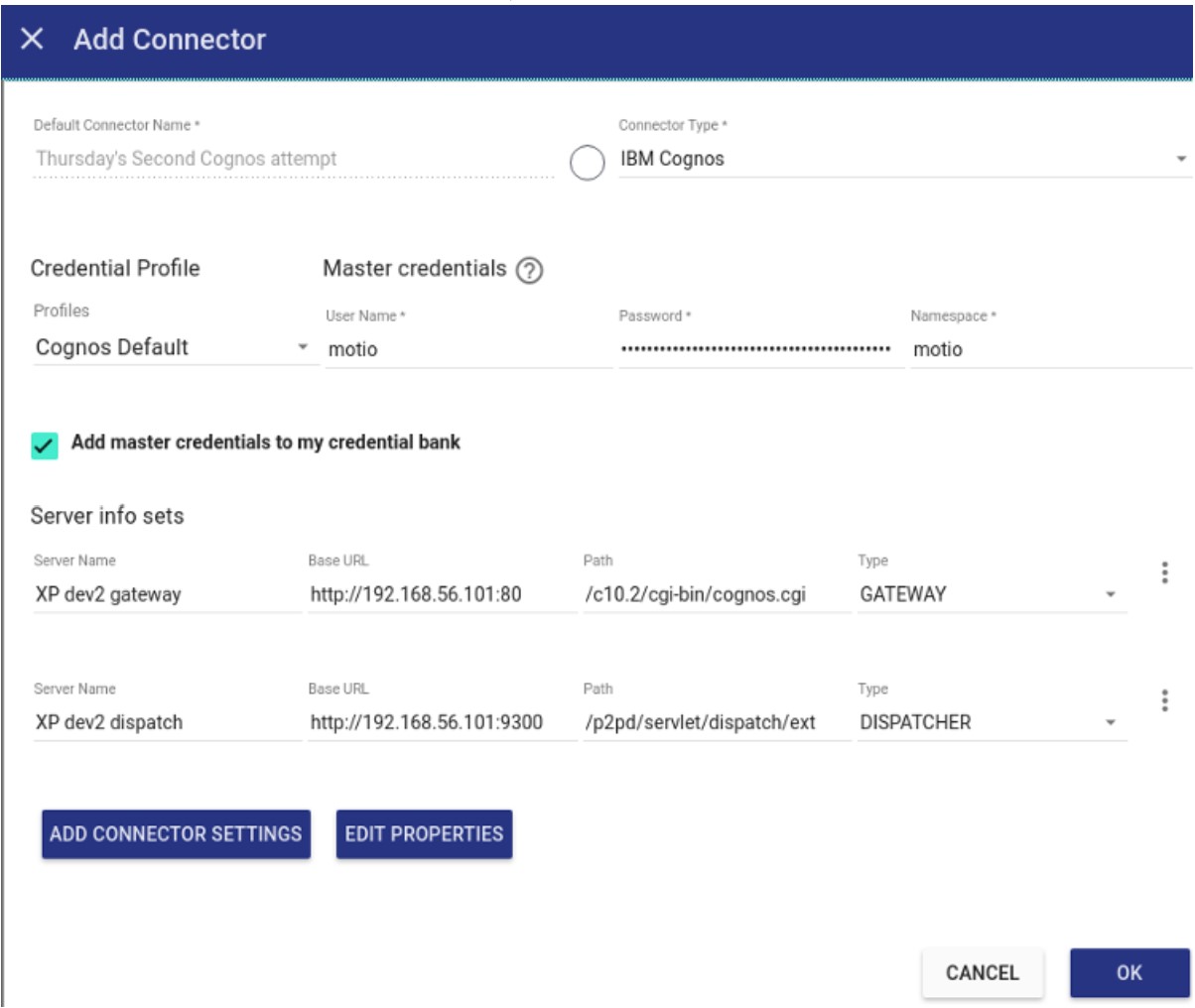Focus the Default Connector Name field
Viewport: 1195px width, 1008px height.
pos(293,159)
